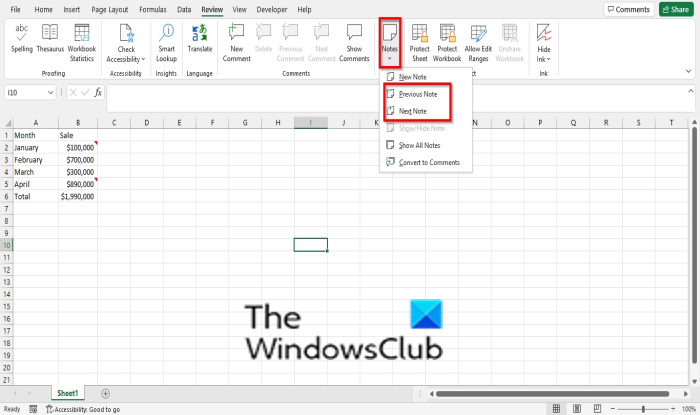Image resolution: width=700 pixels, height=415 pixels.
Task: Click the Protect Workbook icon
Action: coord(447,33)
